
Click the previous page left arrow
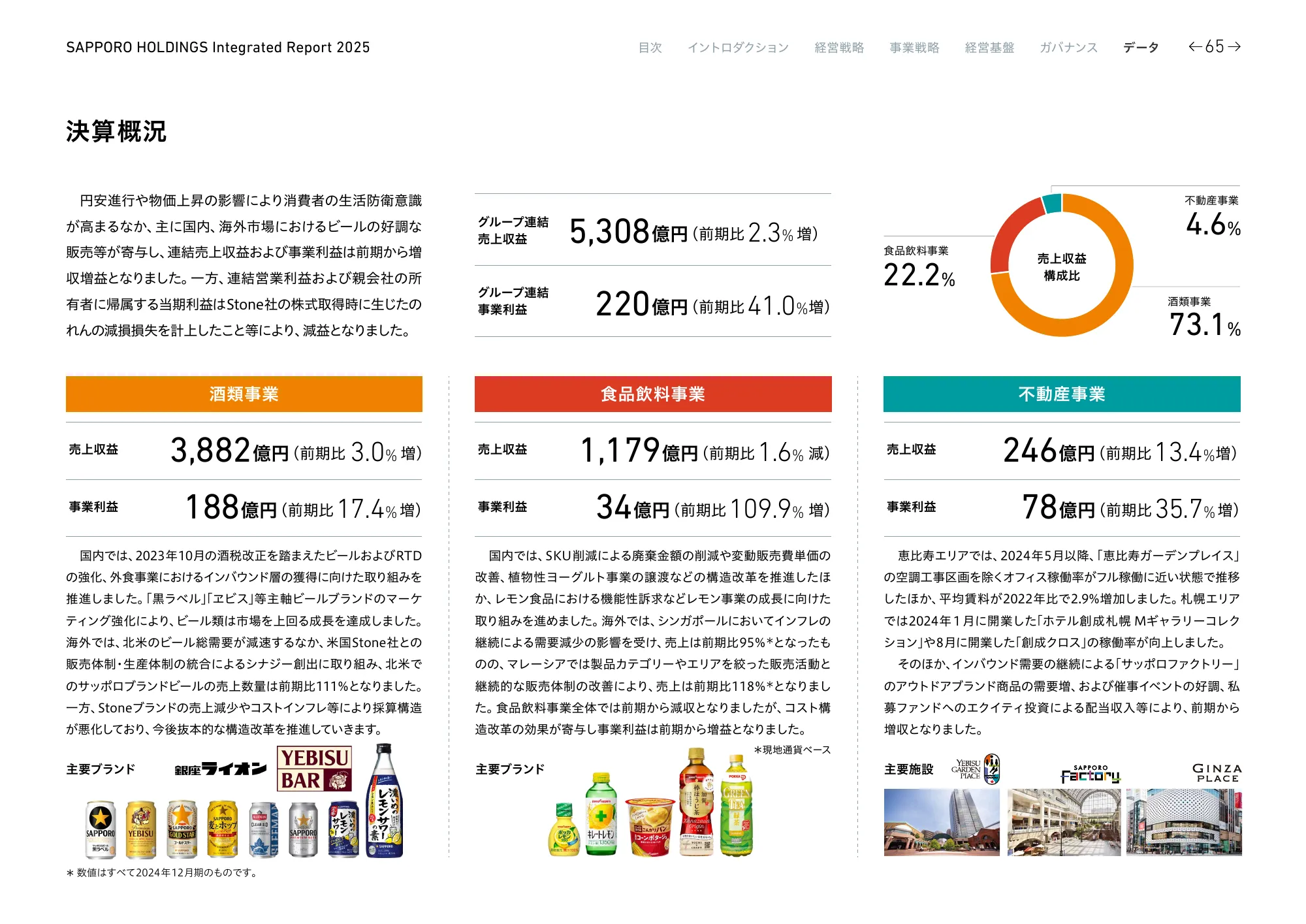pyautogui.click(x=1195, y=46)
